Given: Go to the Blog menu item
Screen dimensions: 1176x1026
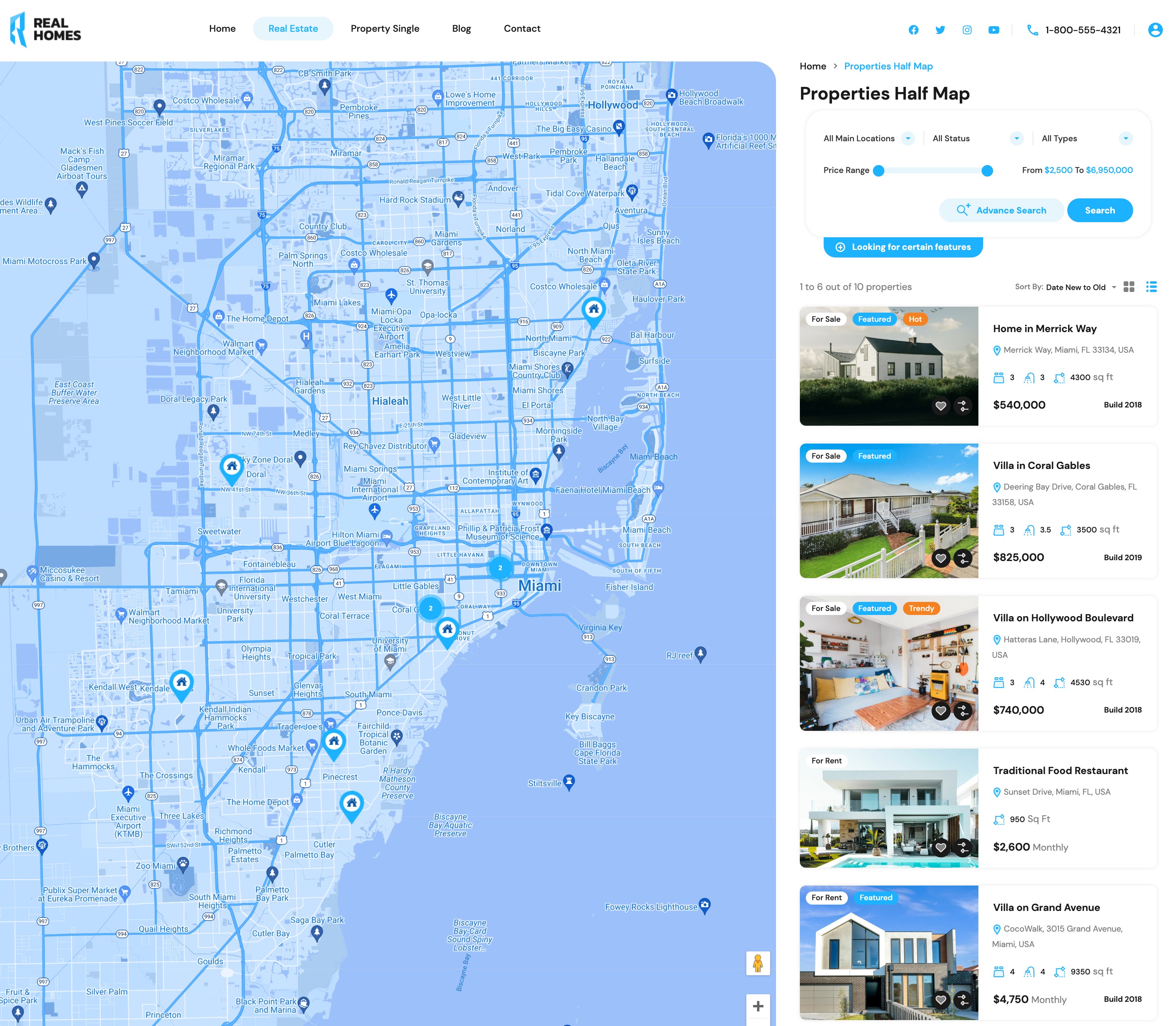Looking at the screenshot, I should point(461,29).
